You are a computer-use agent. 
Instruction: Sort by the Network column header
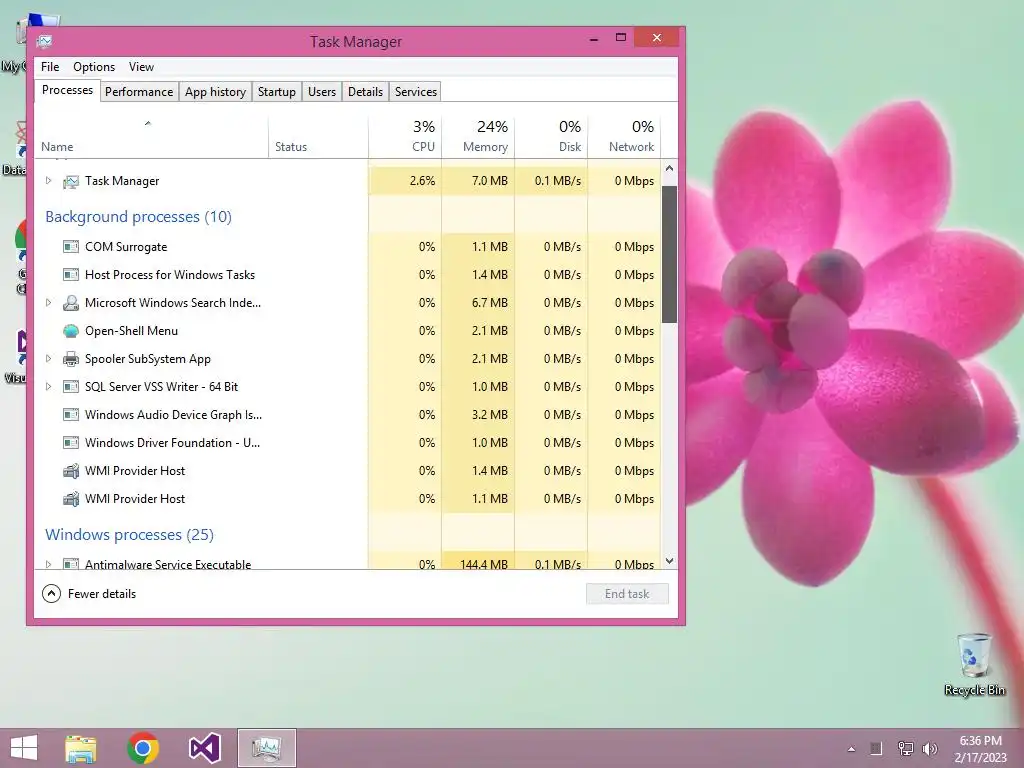pyautogui.click(x=624, y=137)
